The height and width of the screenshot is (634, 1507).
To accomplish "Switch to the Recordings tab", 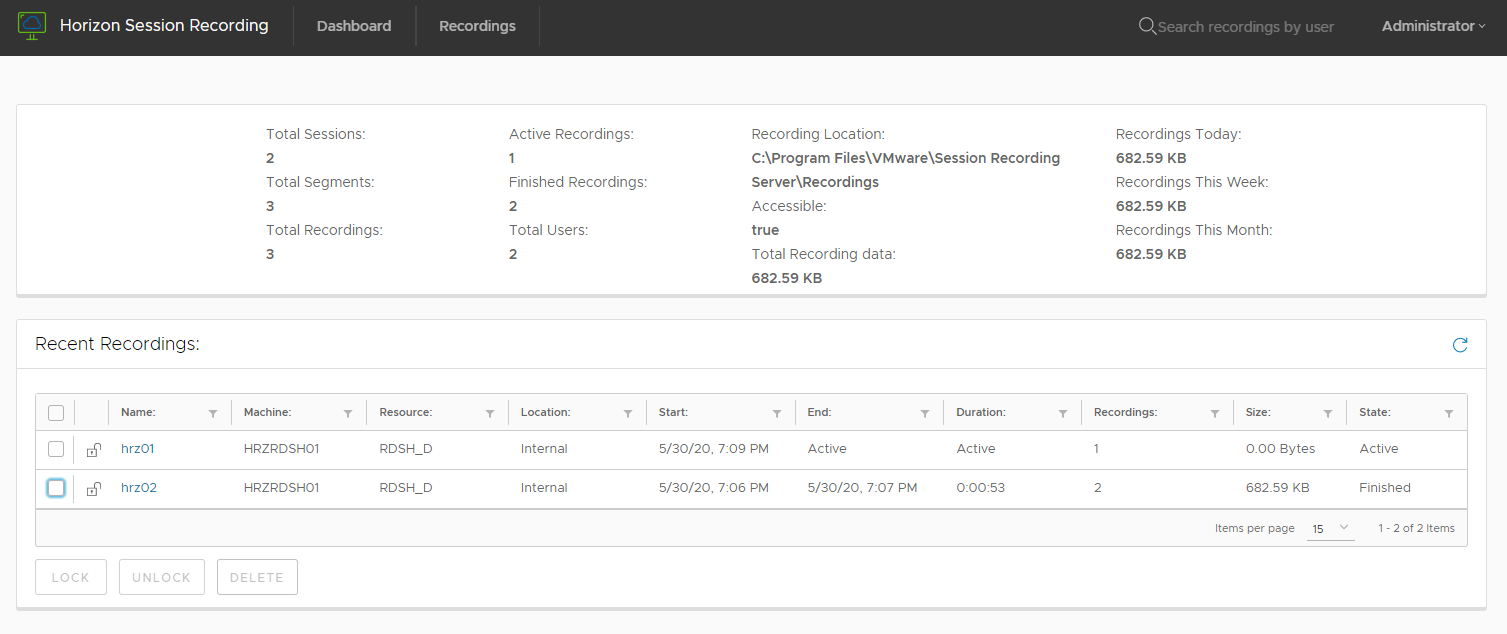I will [477, 26].
